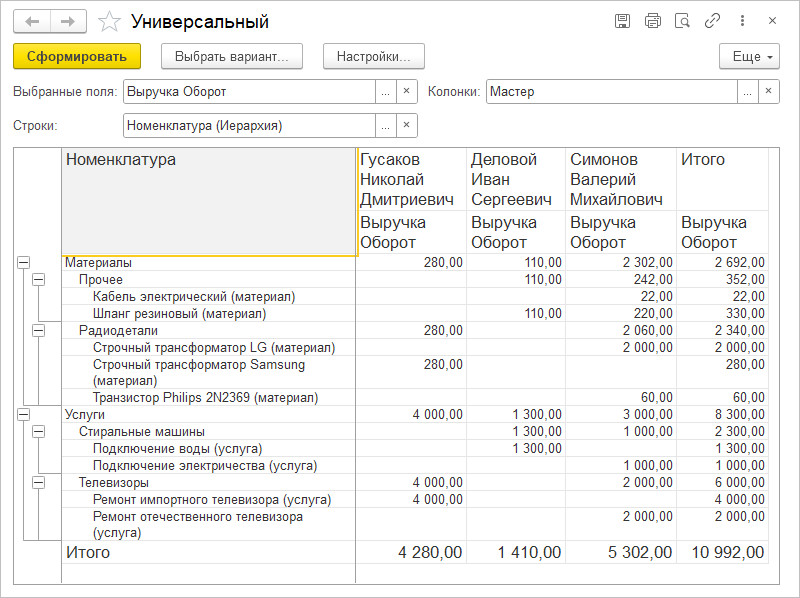The height and width of the screenshot is (598, 800).
Task: Collapse the Услуги group
Action: 23,414
